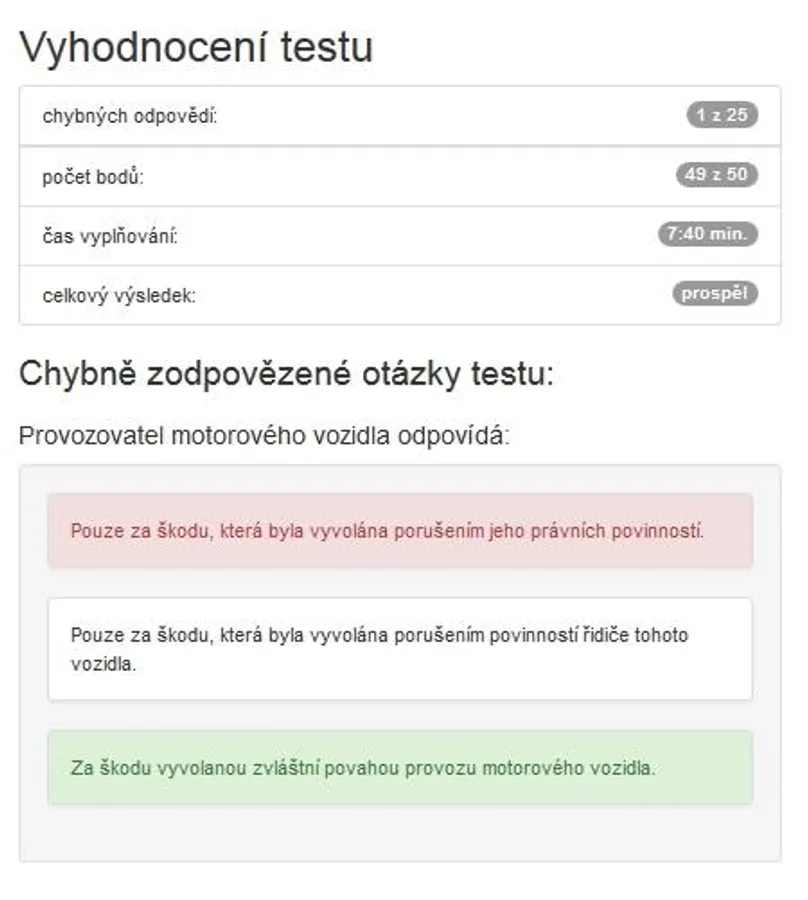The image size is (808, 900).
Task: Select the "prospěl" result badge
Action: [715, 294]
